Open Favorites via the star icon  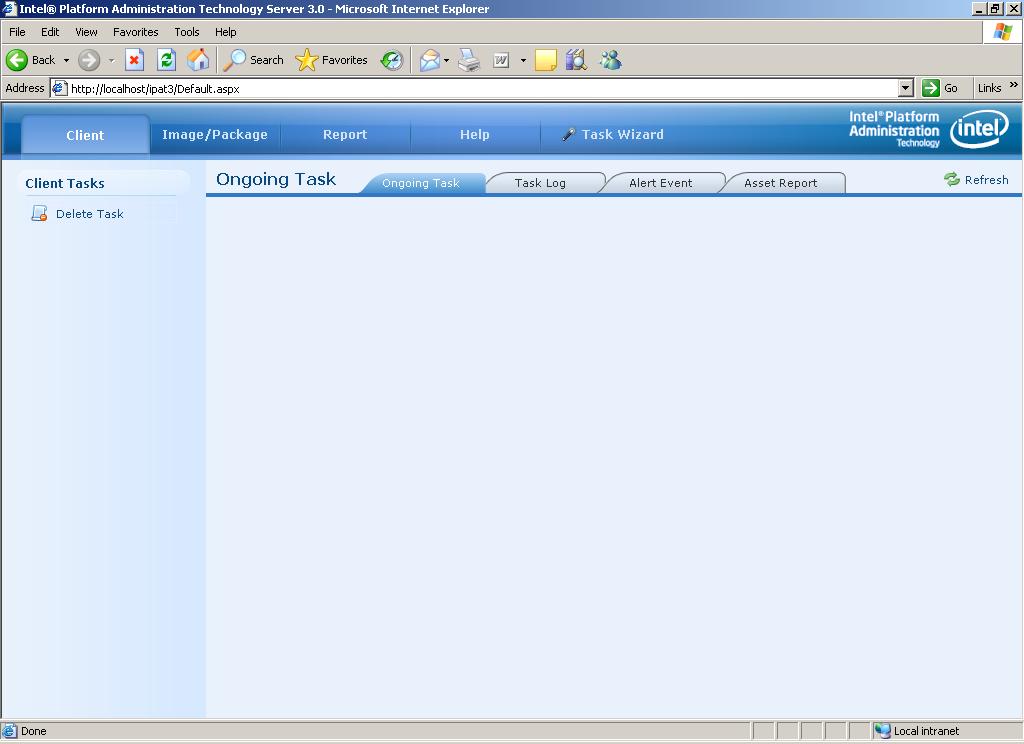(306, 60)
